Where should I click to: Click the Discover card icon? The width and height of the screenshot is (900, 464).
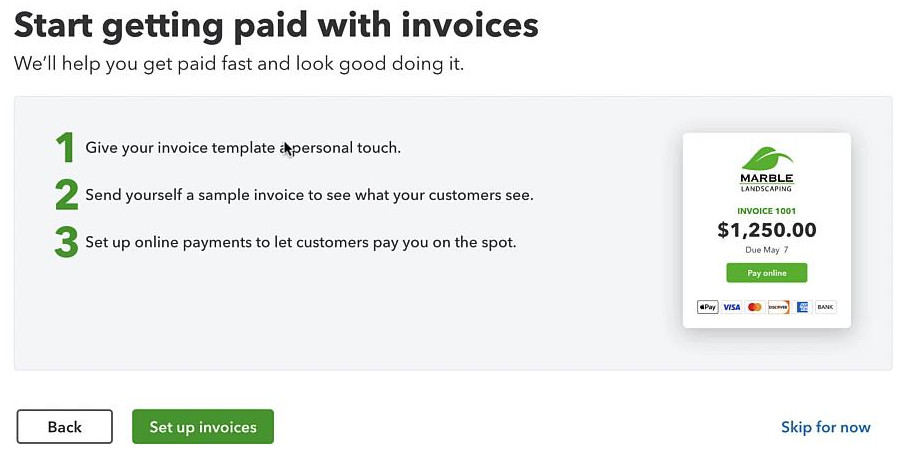point(778,307)
